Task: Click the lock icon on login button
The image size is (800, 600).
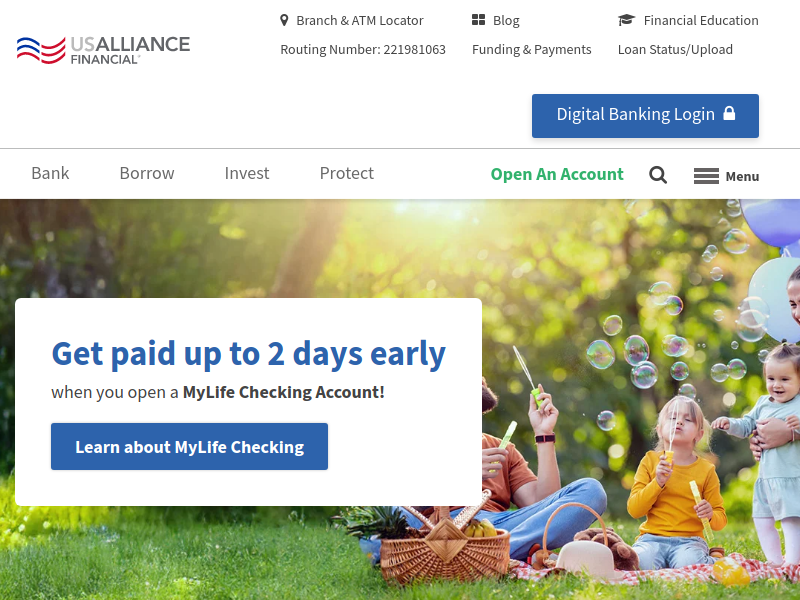Action: [729, 113]
